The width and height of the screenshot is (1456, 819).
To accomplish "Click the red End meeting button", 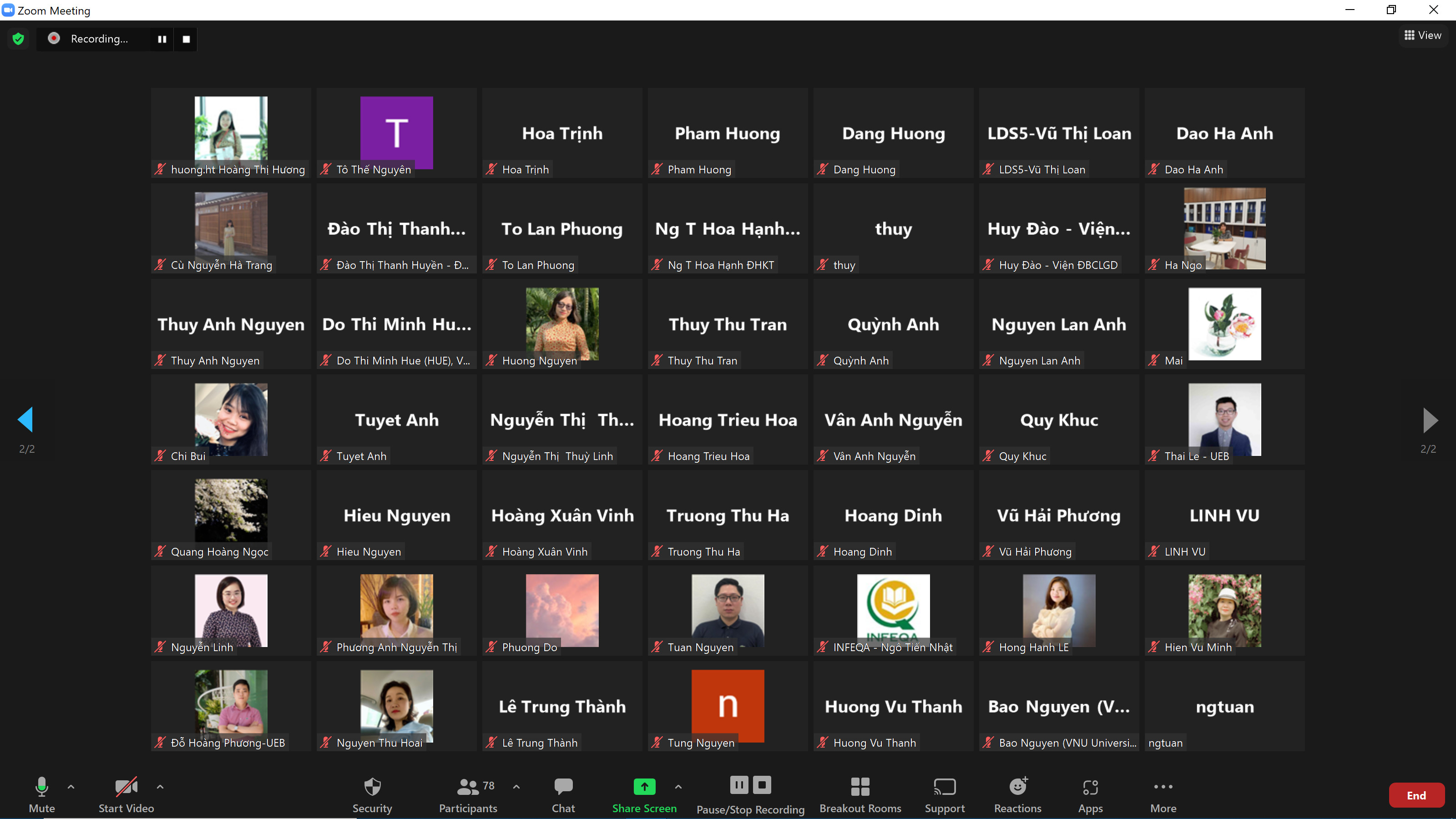I will 1416,795.
